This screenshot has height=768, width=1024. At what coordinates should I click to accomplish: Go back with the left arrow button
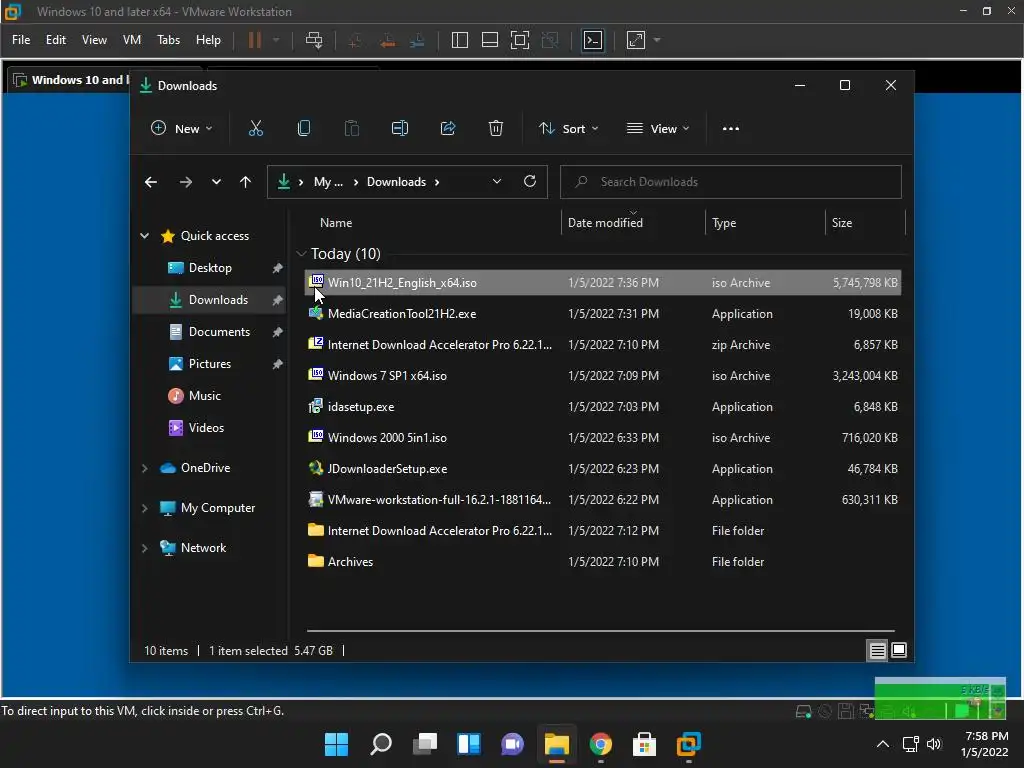[x=151, y=182]
